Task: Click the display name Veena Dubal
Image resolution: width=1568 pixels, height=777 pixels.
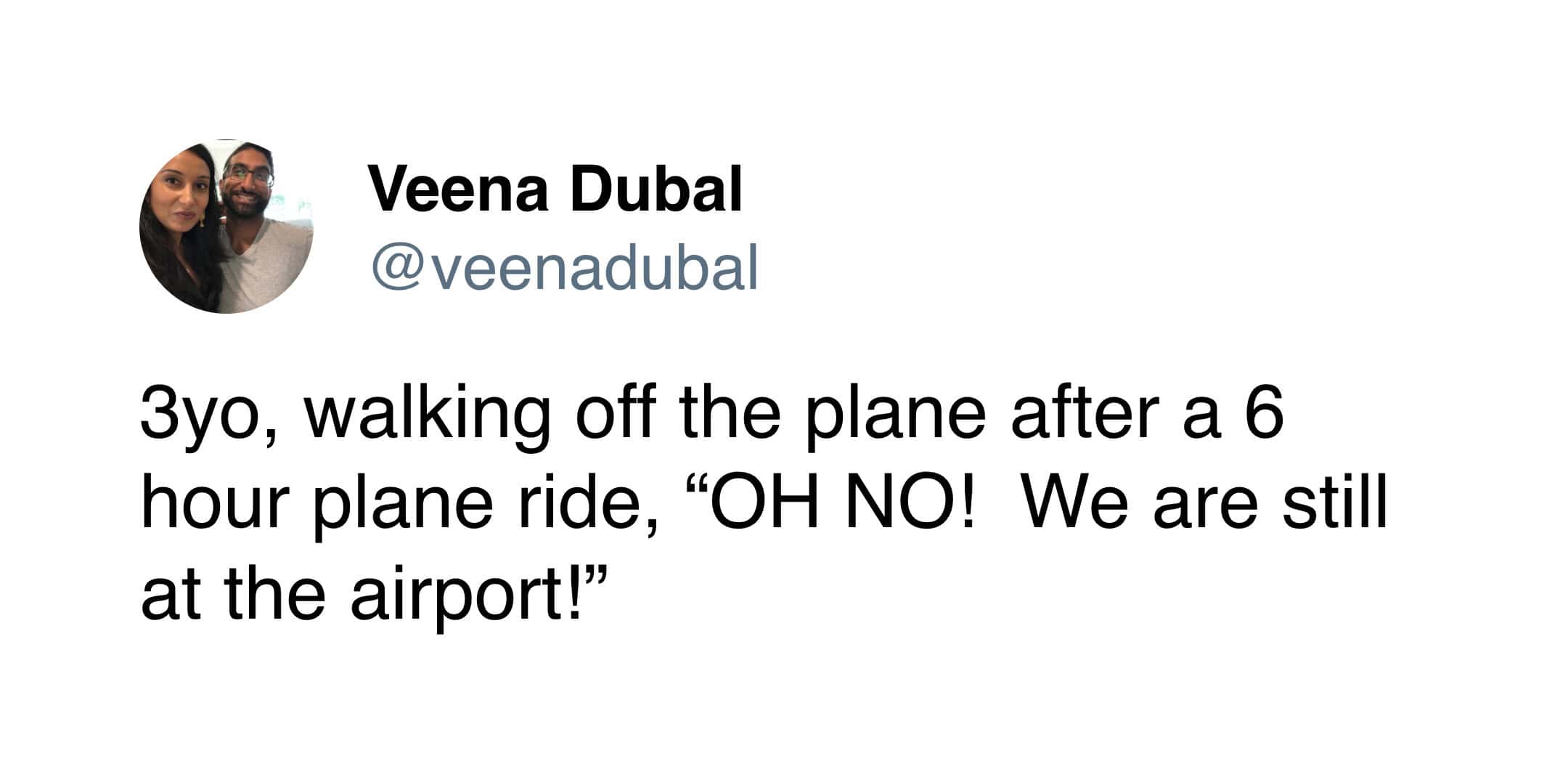Action: click(x=555, y=190)
